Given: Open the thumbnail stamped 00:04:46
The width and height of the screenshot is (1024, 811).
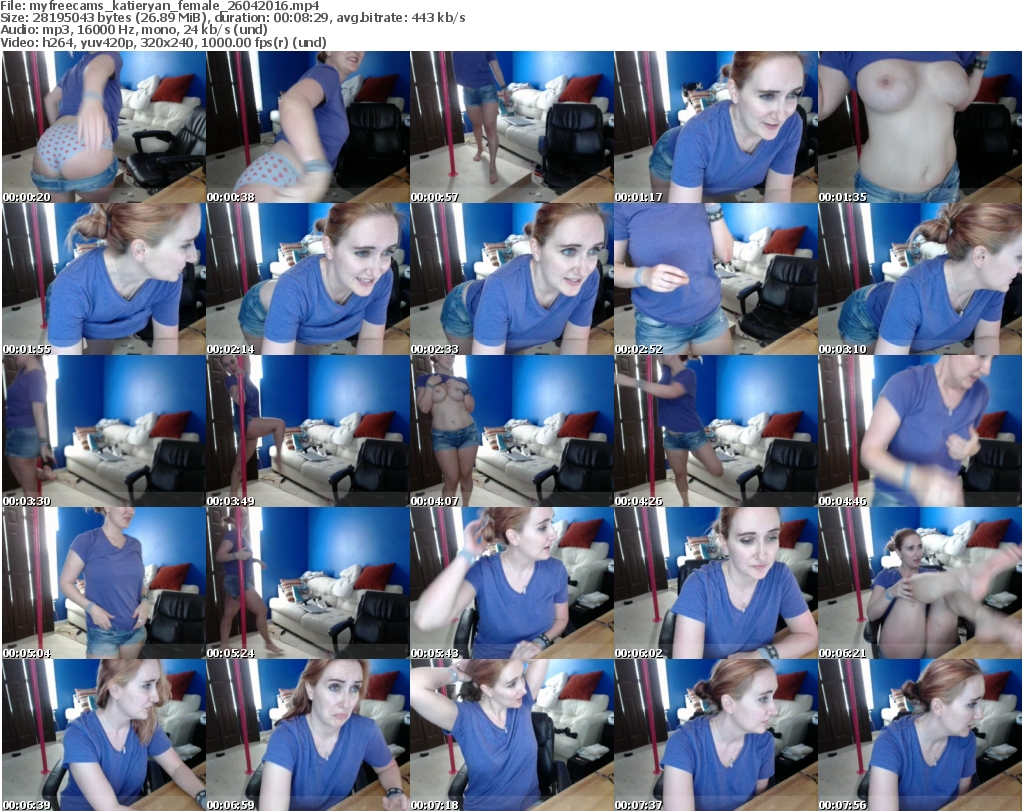Looking at the screenshot, I should click(x=920, y=431).
